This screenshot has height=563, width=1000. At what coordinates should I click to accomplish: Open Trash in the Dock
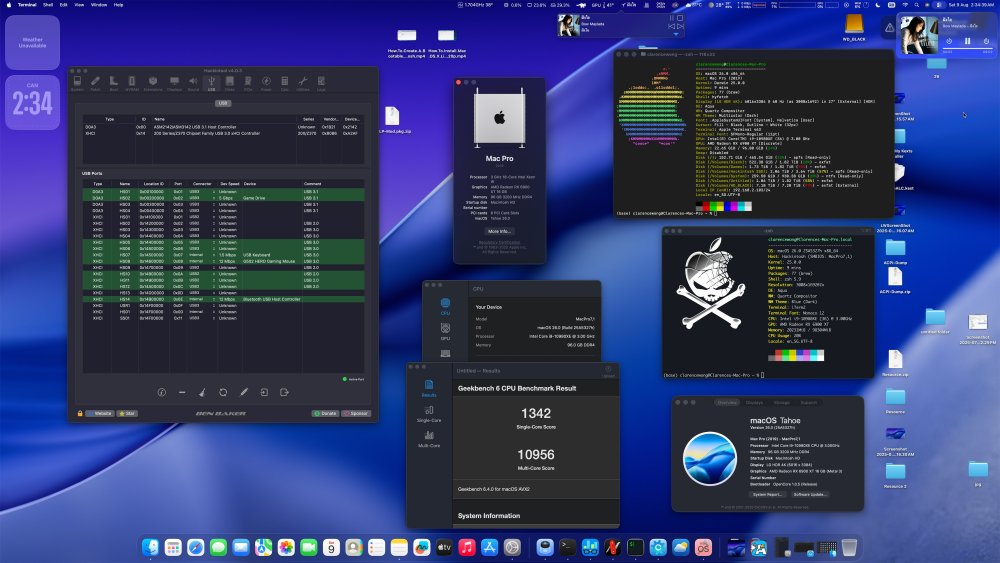click(849, 546)
